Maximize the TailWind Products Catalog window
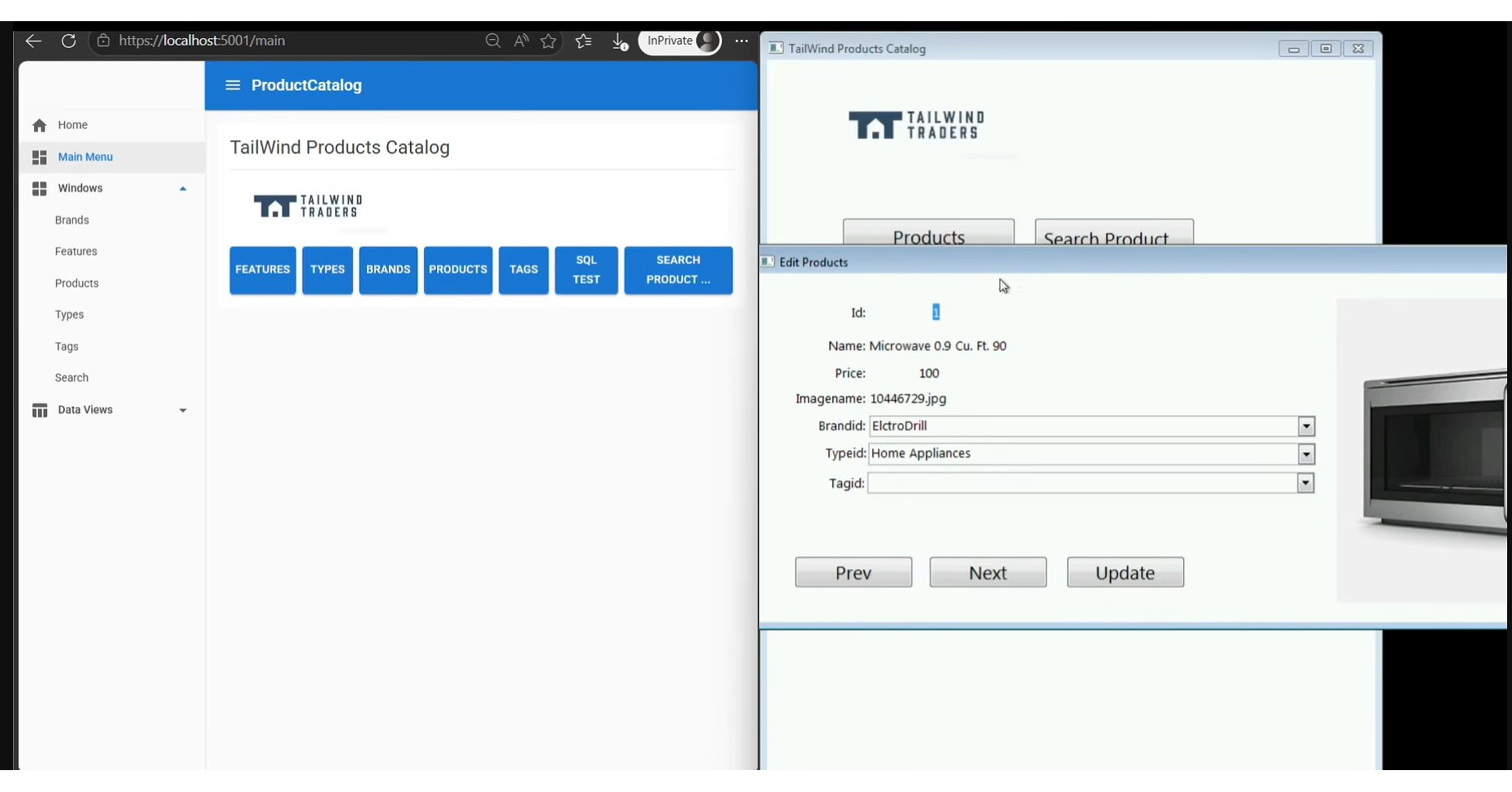1512x792 pixels. [1326, 49]
